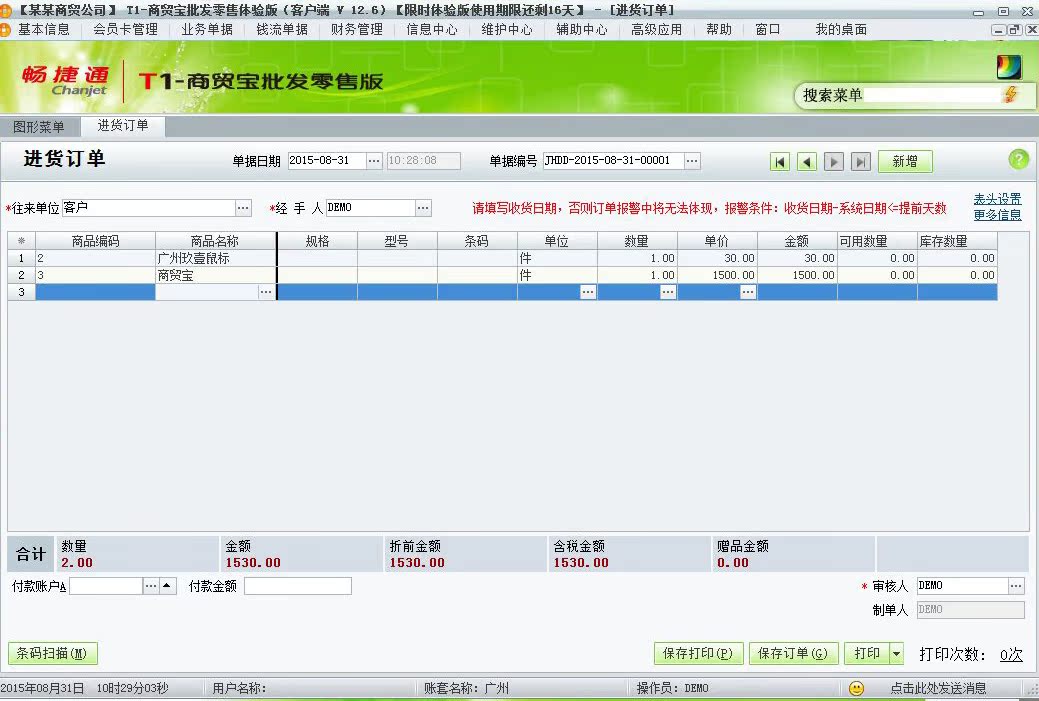The image size is (1039, 701).
Task: Open 商品名称 lookup ellipsis in row 3
Action: coord(266,292)
